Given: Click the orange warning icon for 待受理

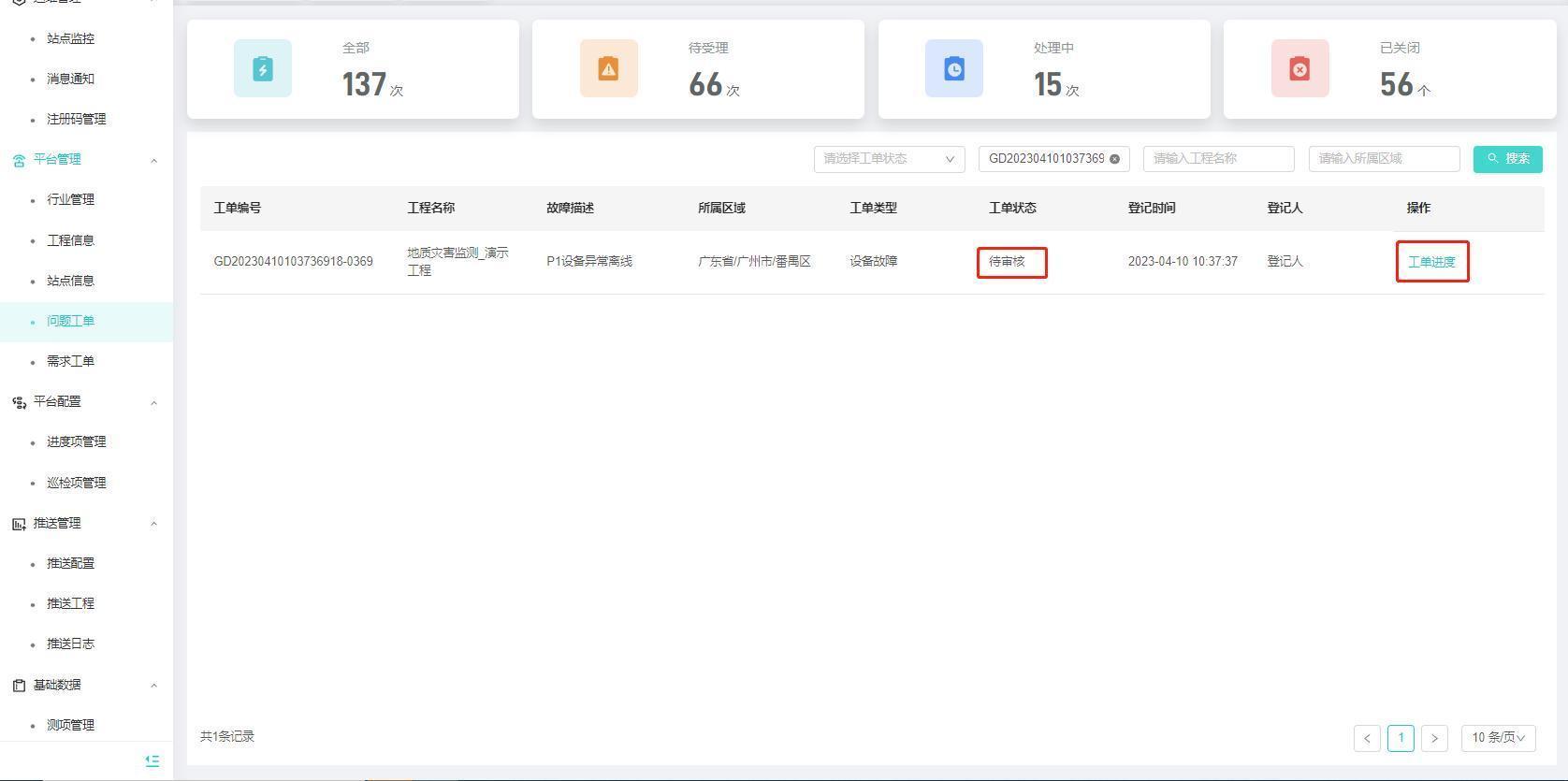Looking at the screenshot, I should pyautogui.click(x=608, y=68).
